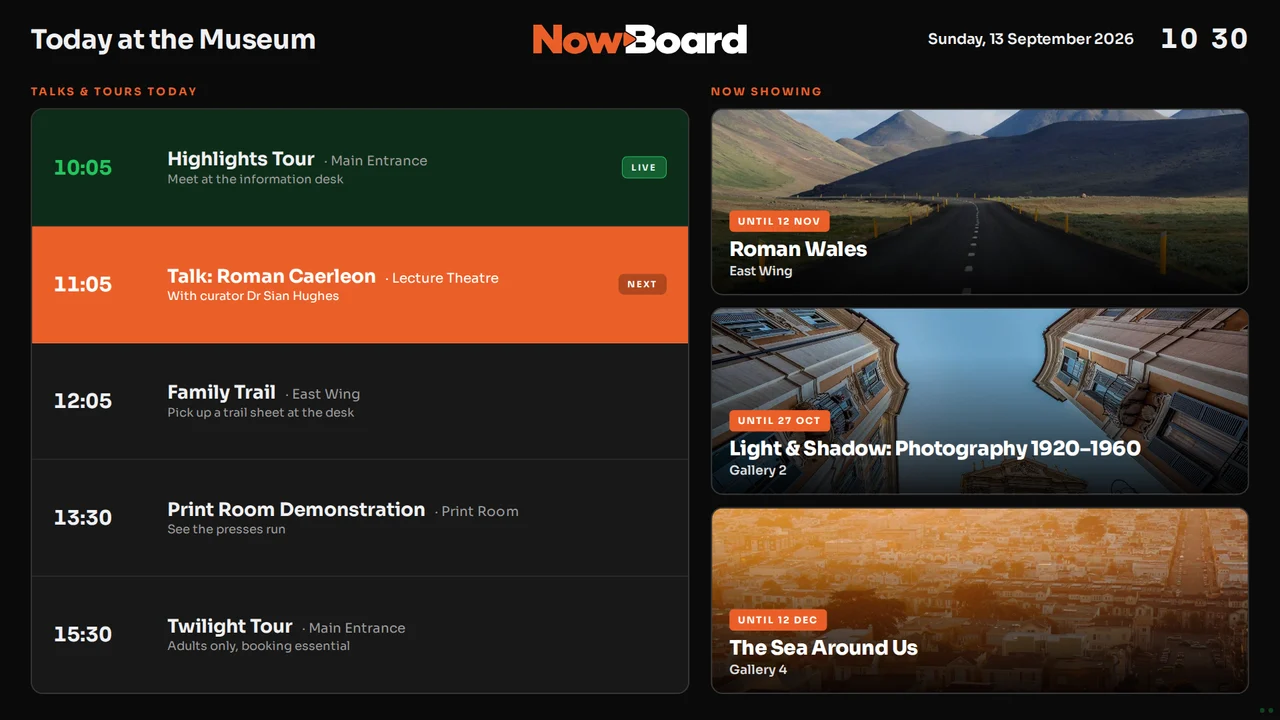Click the UNTIL 12 DEC badge
The image size is (1280, 720).
pos(778,620)
